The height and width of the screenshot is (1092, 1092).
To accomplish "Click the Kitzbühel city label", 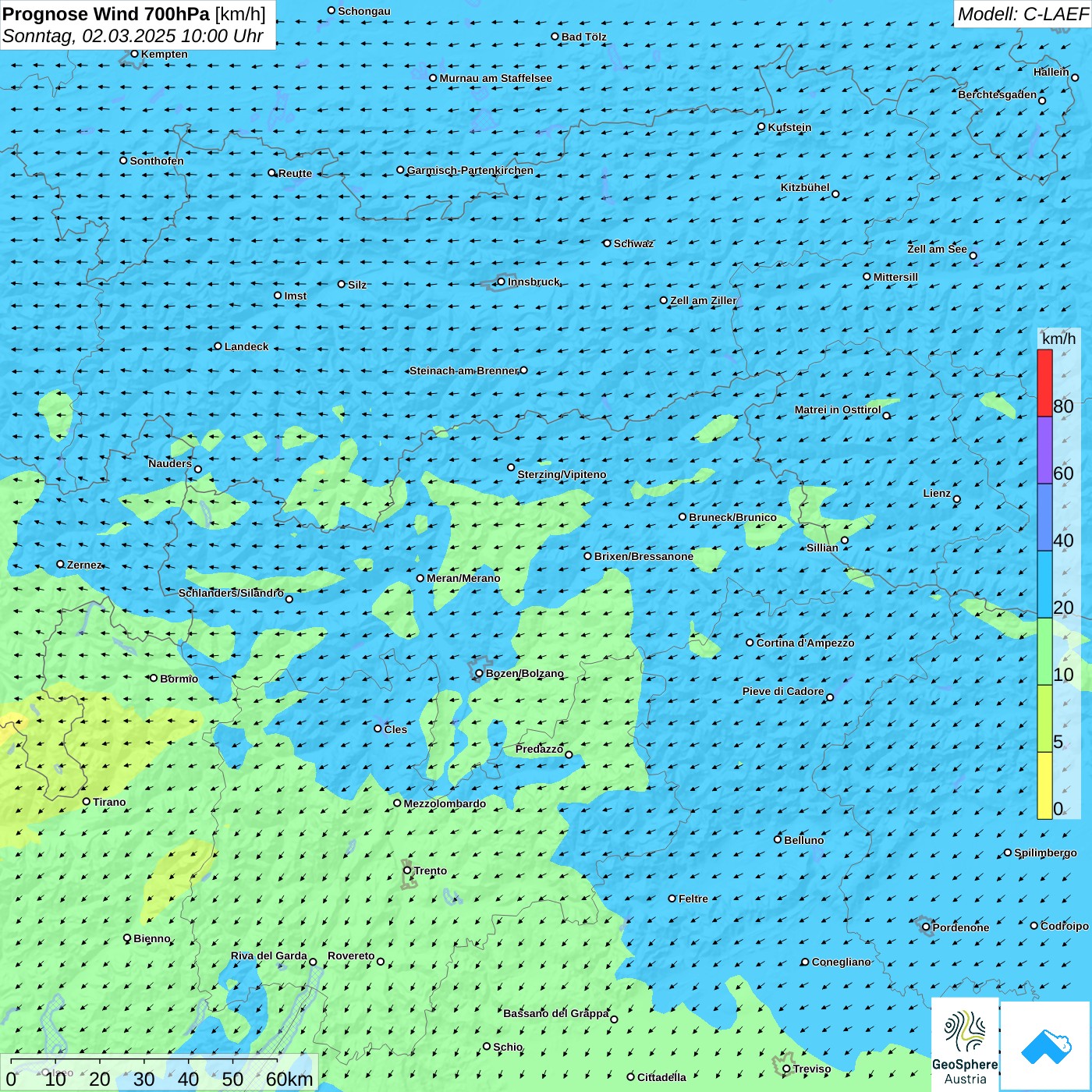I will coord(805,187).
